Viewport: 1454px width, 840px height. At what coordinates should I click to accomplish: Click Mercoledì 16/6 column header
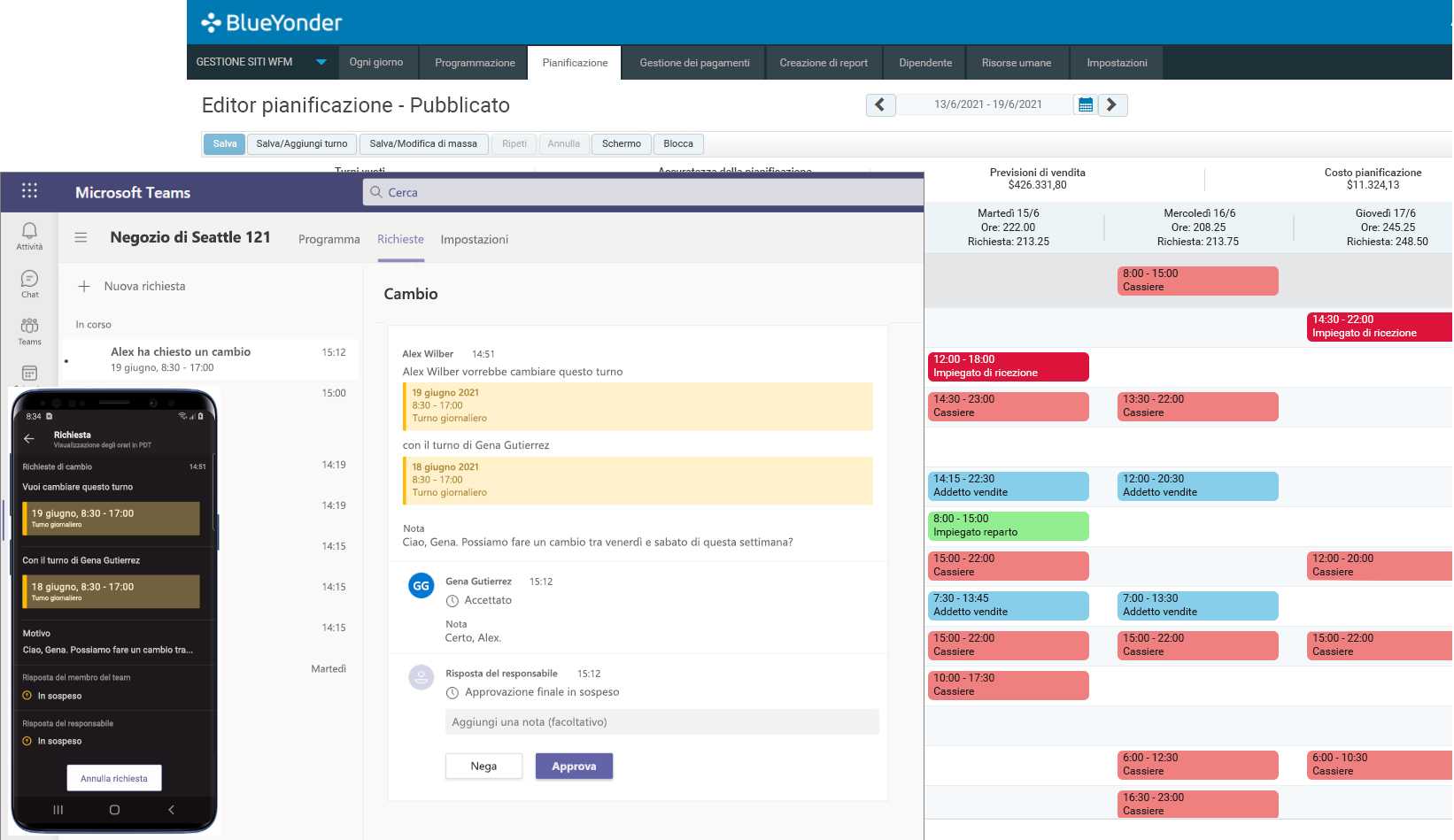pyautogui.click(x=1199, y=227)
